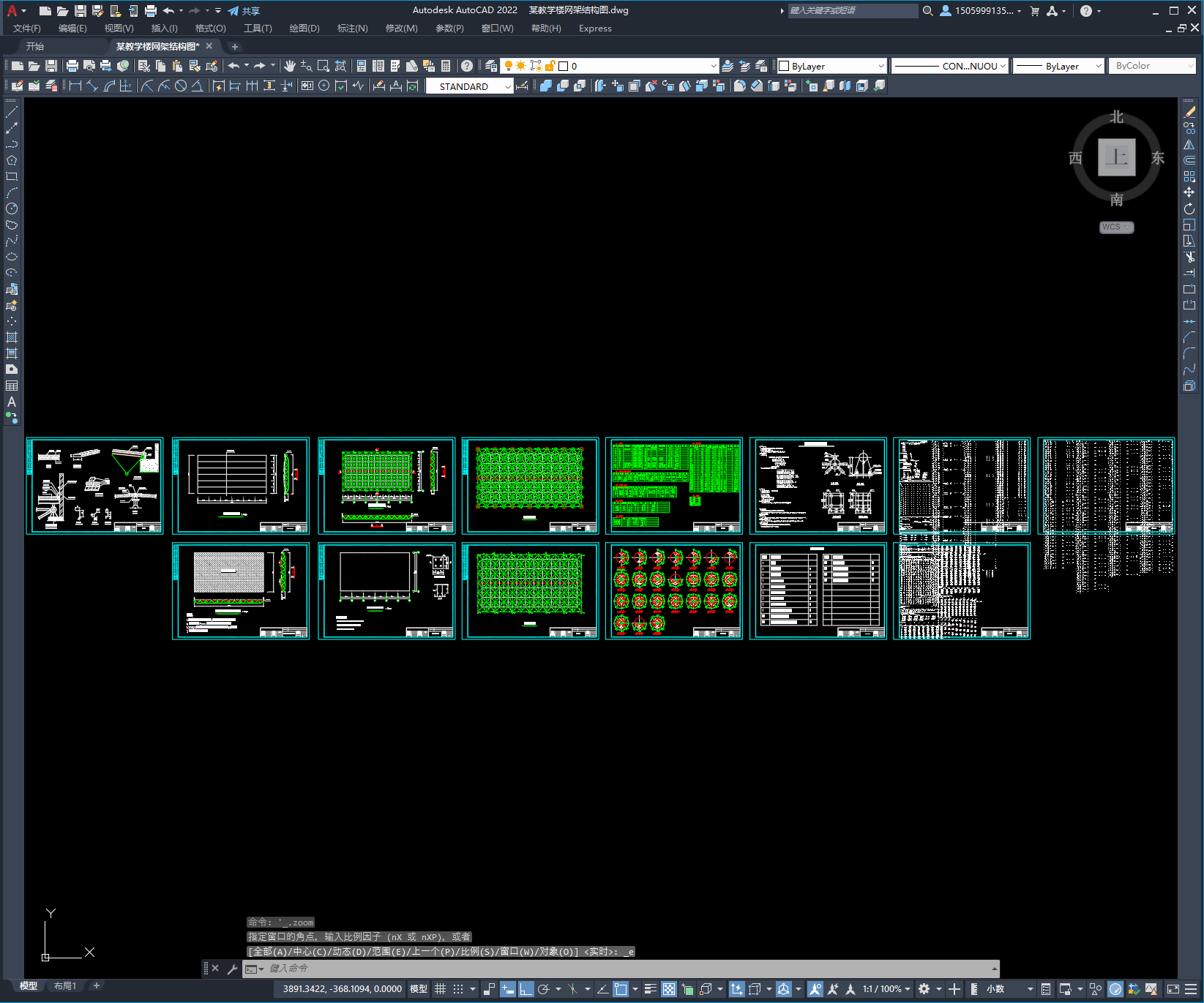Image resolution: width=1204 pixels, height=1003 pixels.
Task: Click the WCS button under the ViewCube
Action: 1116,227
